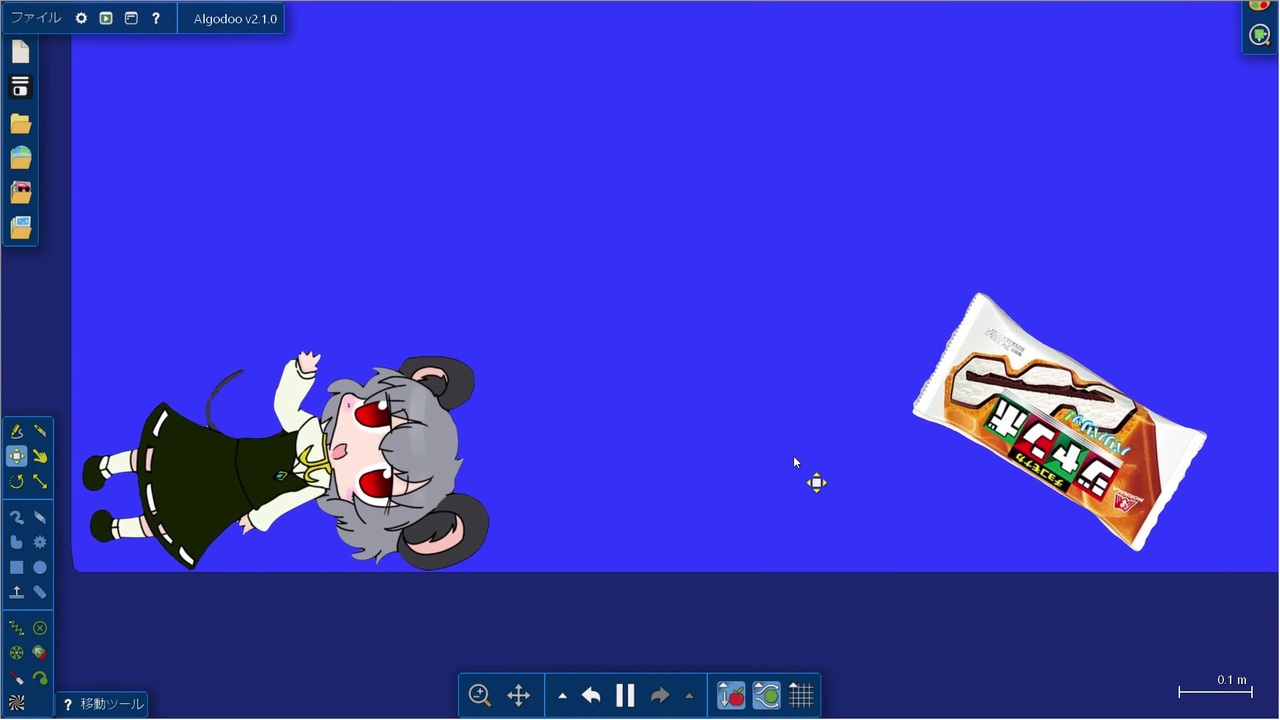Select the Laser pen tool
The height and width of the screenshot is (720, 1280).
click(x=17, y=678)
